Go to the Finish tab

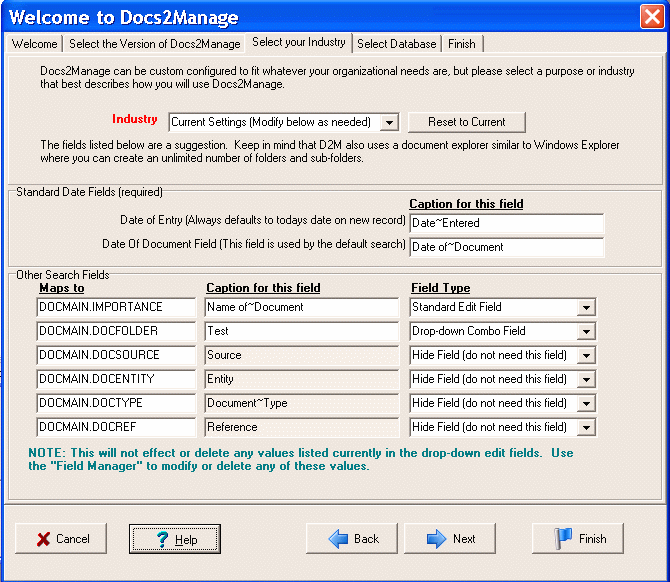pyautogui.click(x=462, y=44)
